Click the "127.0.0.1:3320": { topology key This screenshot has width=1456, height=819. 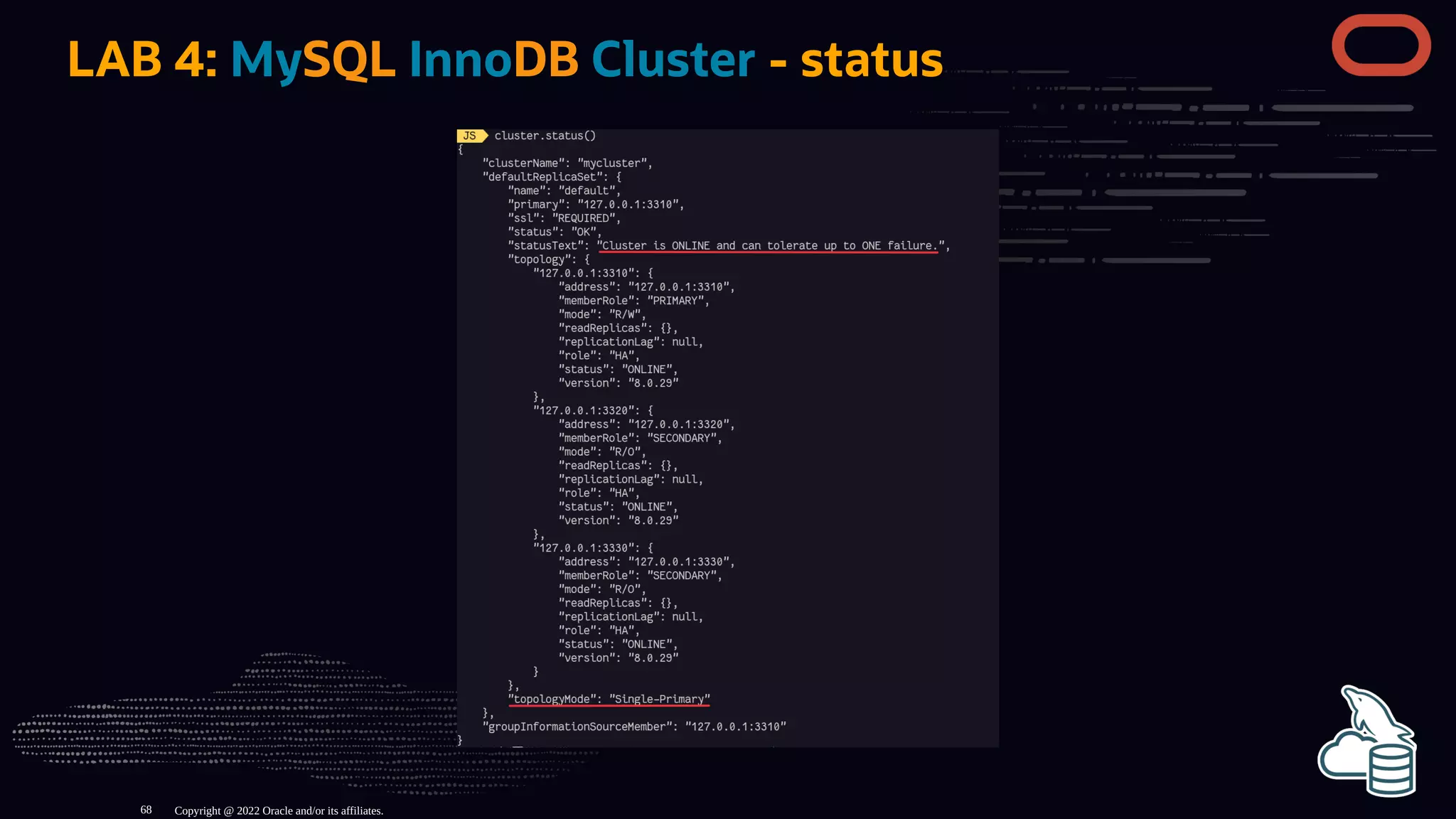pos(593,411)
